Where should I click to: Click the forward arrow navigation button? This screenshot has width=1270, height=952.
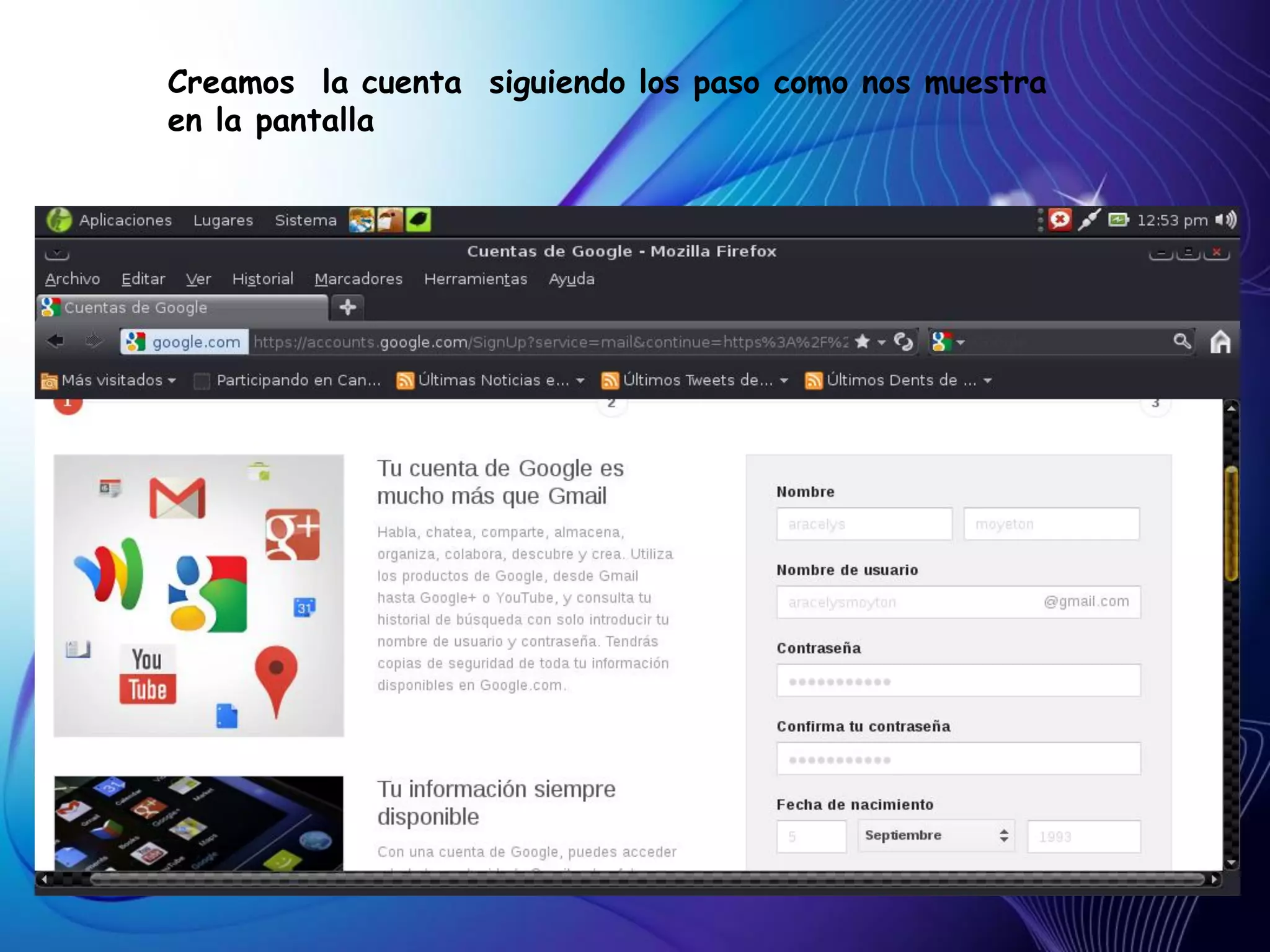pos(94,341)
